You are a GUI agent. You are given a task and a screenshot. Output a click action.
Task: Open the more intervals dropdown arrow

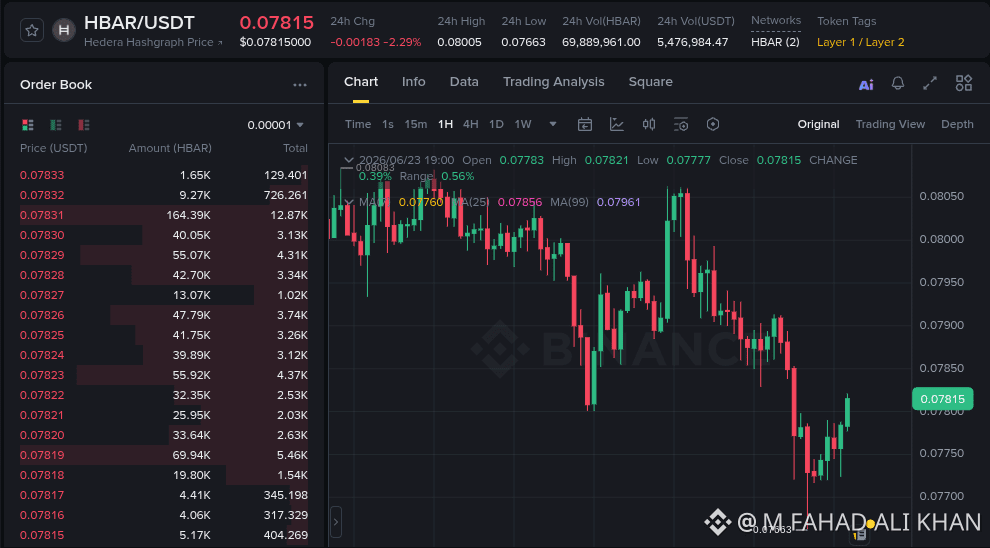click(x=553, y=124)
